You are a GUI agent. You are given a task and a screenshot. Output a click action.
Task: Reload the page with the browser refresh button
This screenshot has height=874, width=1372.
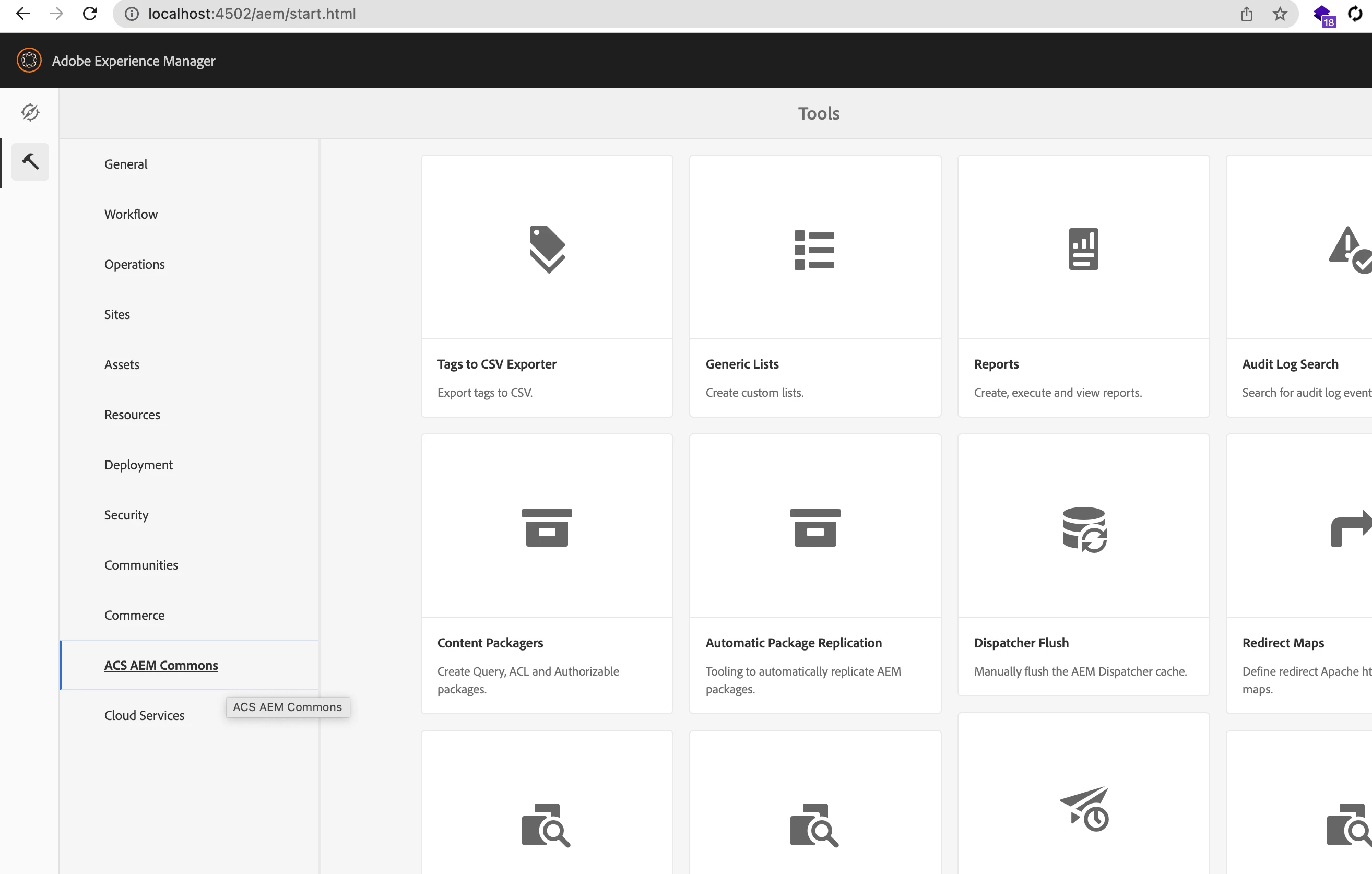90,14
